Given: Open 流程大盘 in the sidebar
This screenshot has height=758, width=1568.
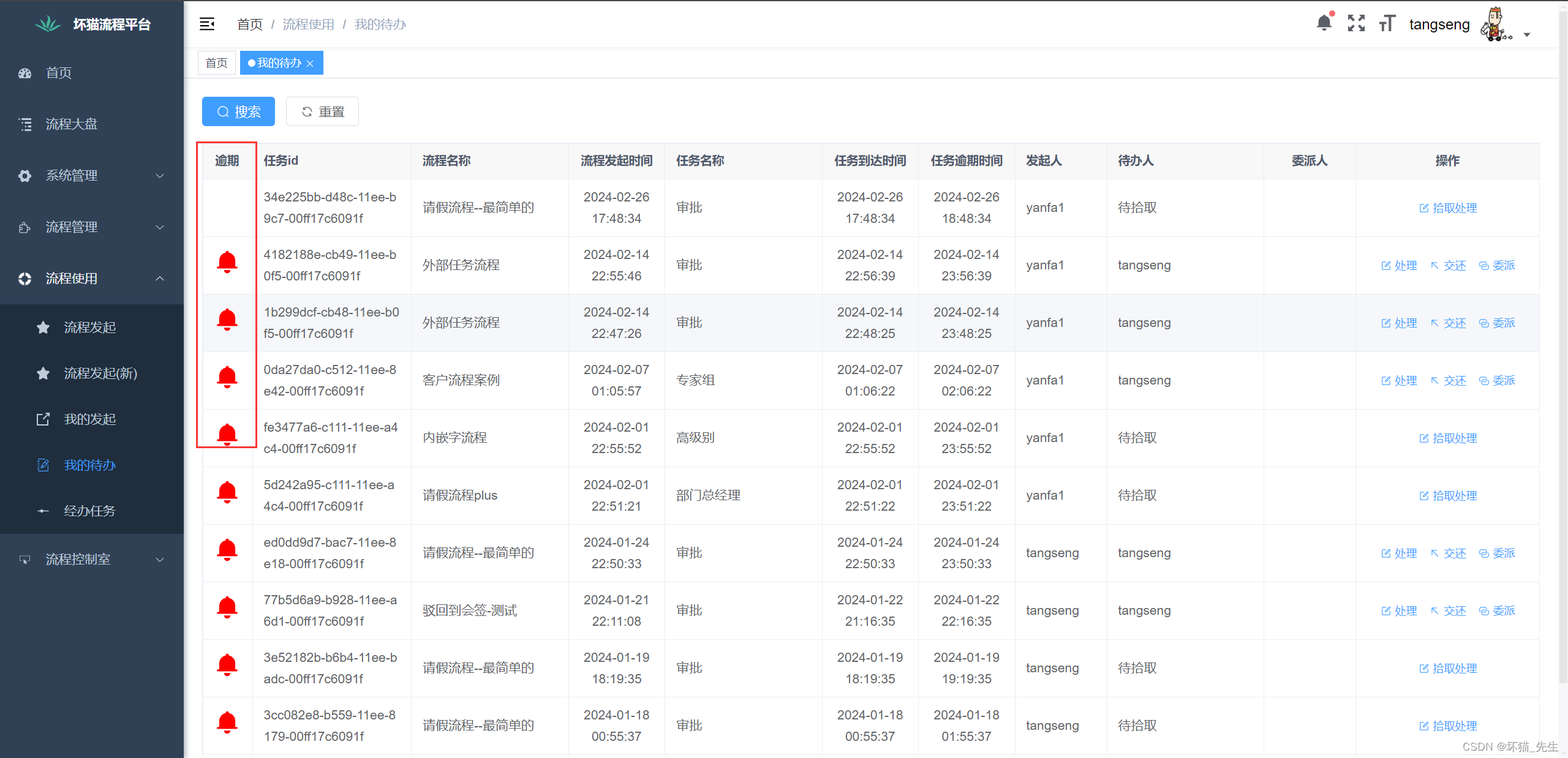Looking at the screenshot, I should pos(72,124).
